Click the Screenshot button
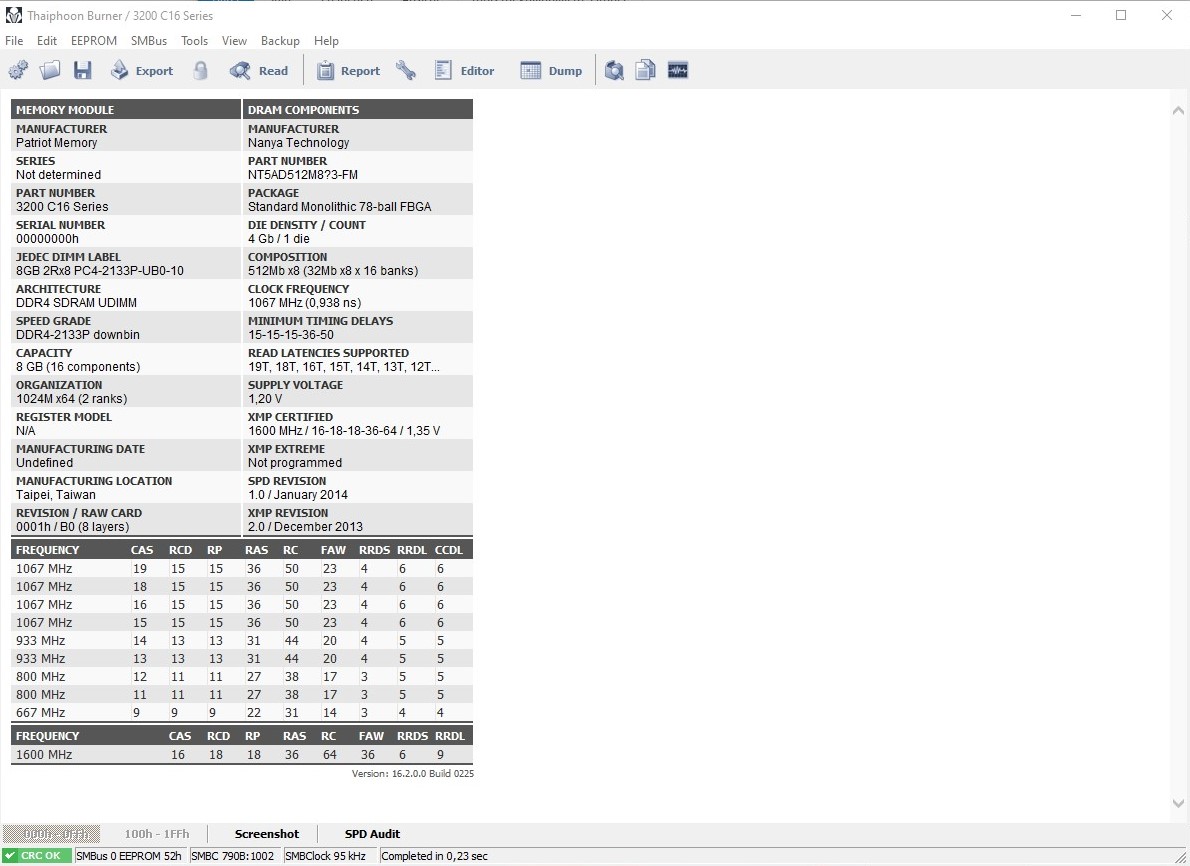1190x866 pixels. coord(266,834)
